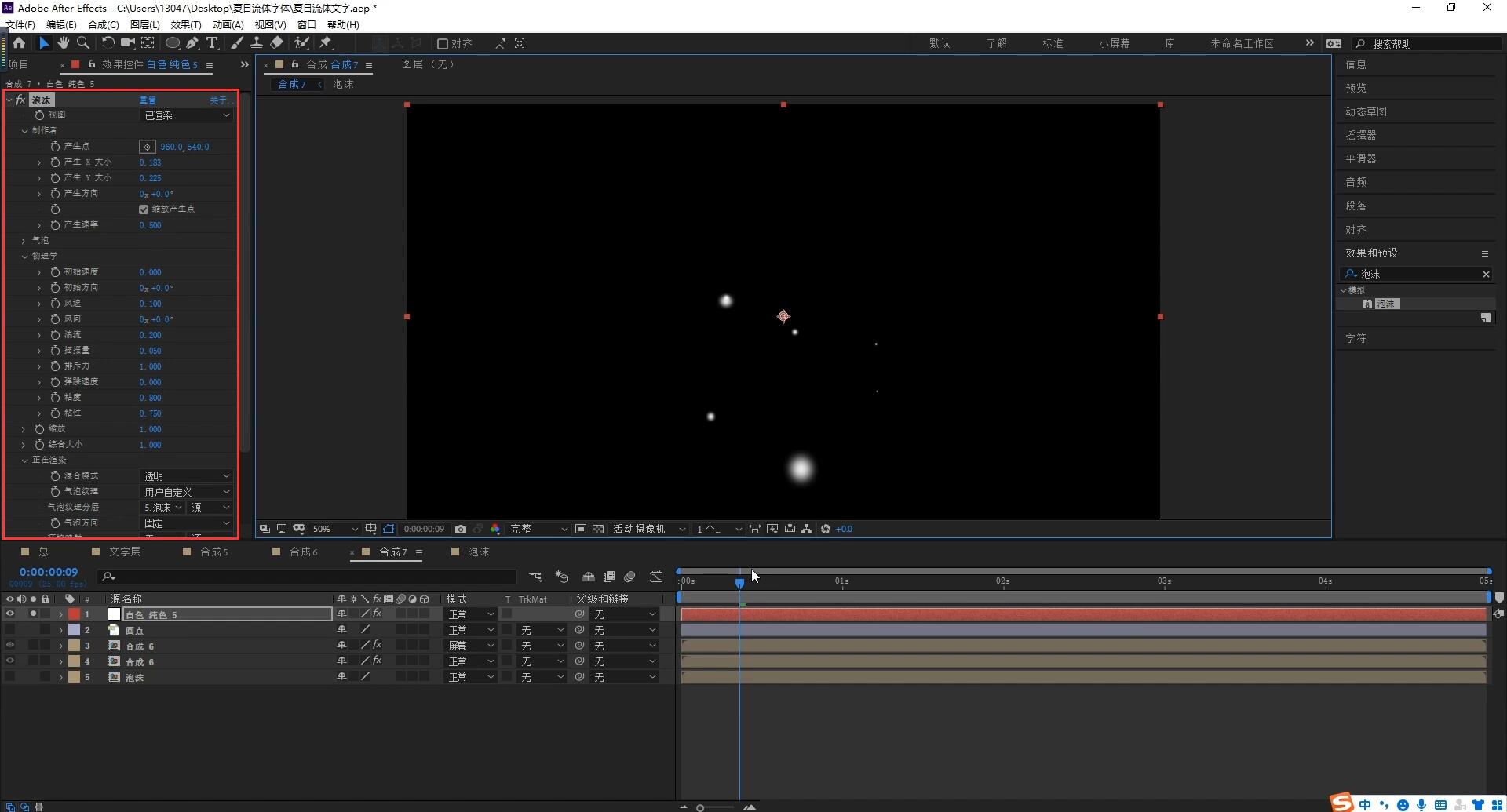Open composition mini-flowchart in timeline
The height and width of the screenshot is (812, 1507).
coord(535,577)
